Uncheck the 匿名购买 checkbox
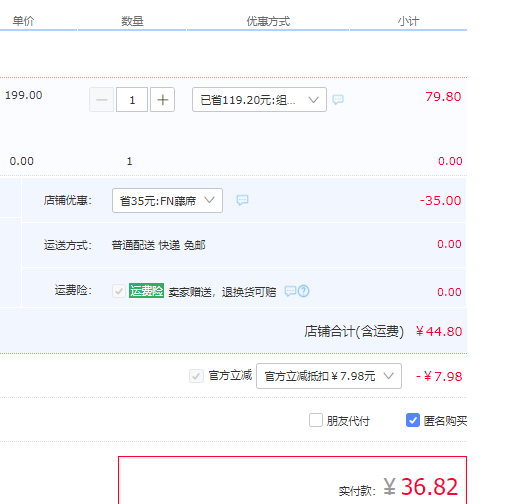Screen dimensions: 510x504 (x=413, y=420)
